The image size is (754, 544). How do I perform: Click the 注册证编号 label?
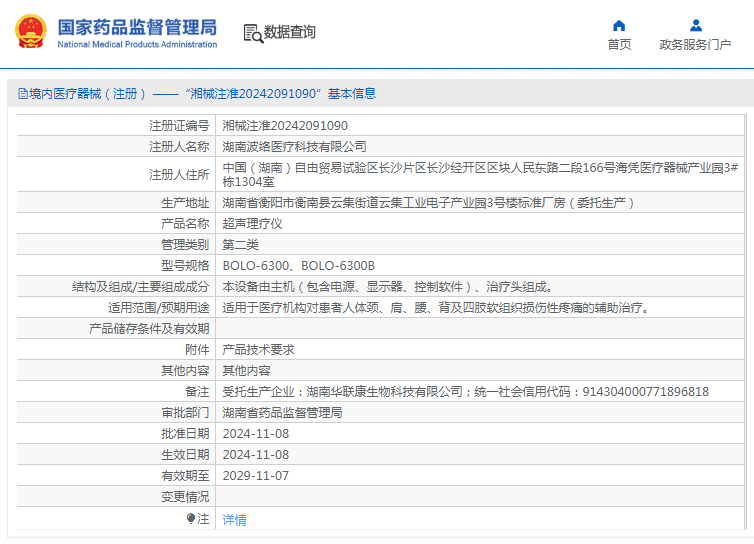click(179, 126)
